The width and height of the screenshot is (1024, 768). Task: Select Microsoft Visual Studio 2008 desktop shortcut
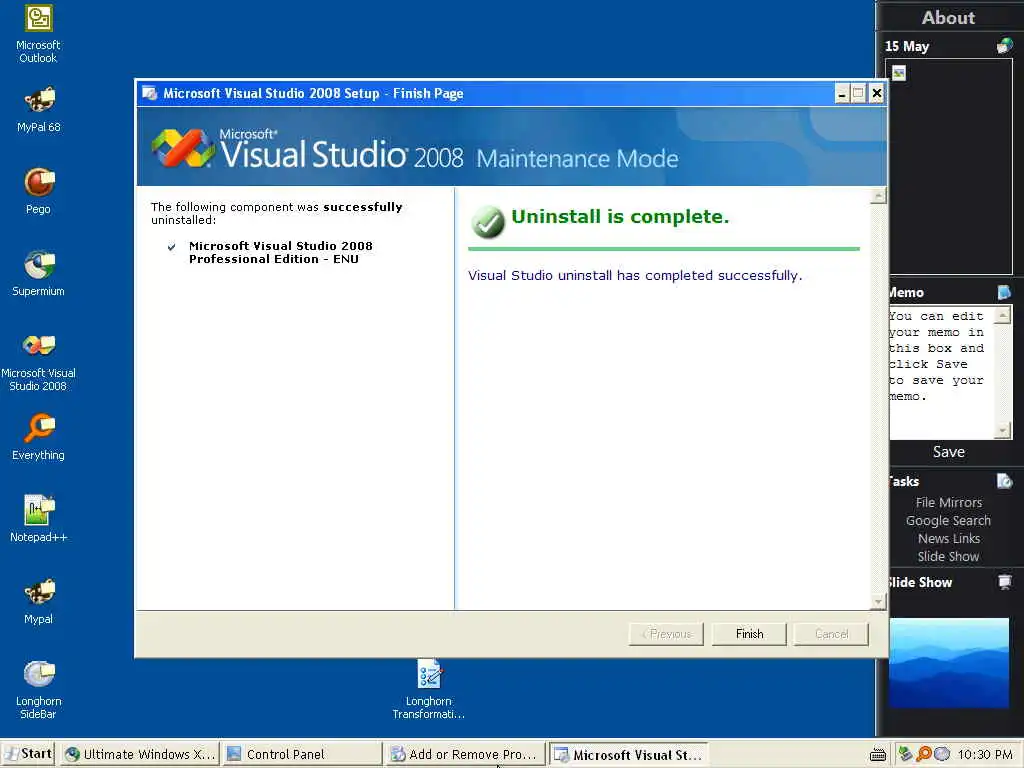tap(39, 362)
